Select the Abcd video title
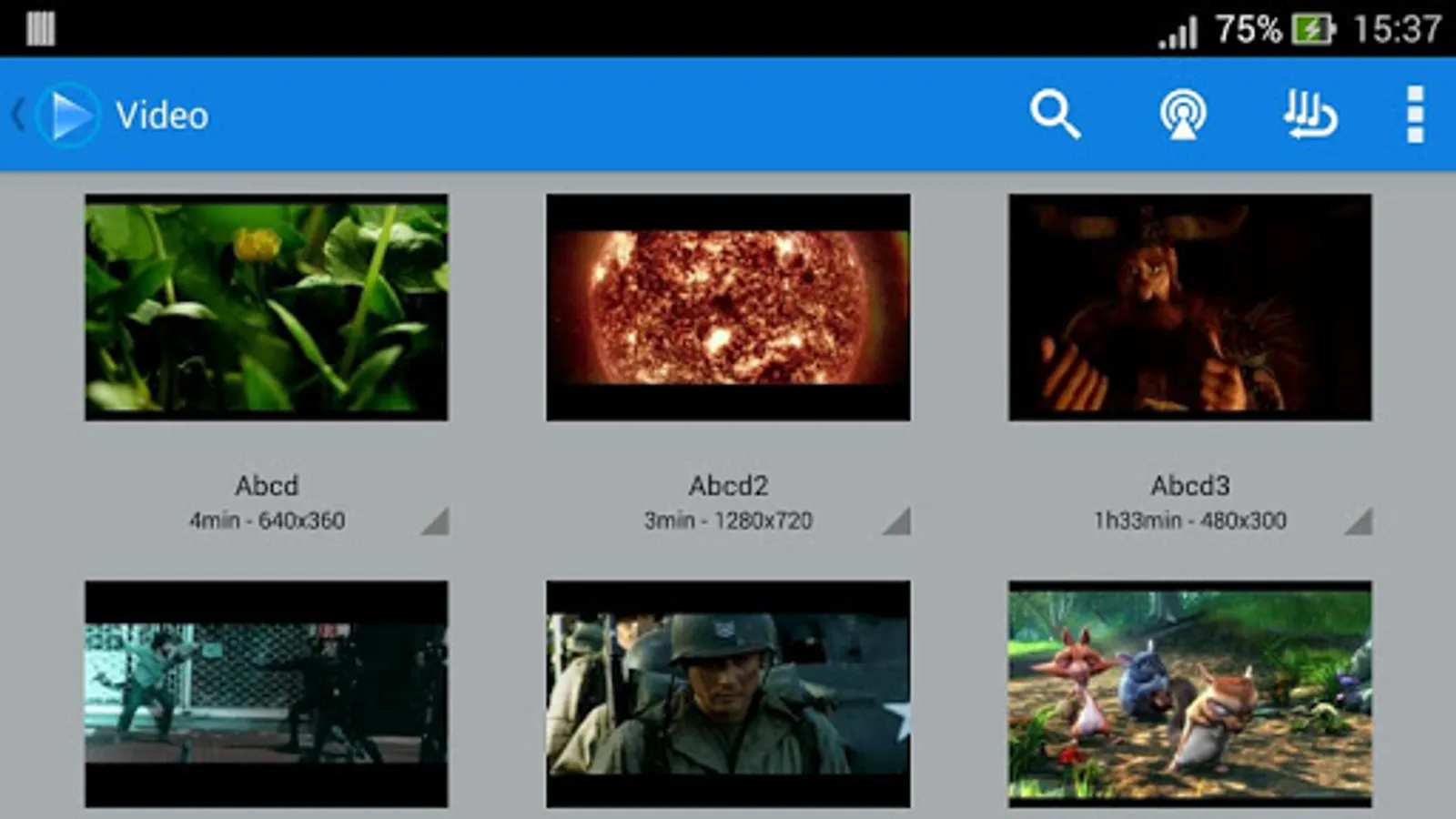This screenshot has width=1456, height=819. click(267, 485)
